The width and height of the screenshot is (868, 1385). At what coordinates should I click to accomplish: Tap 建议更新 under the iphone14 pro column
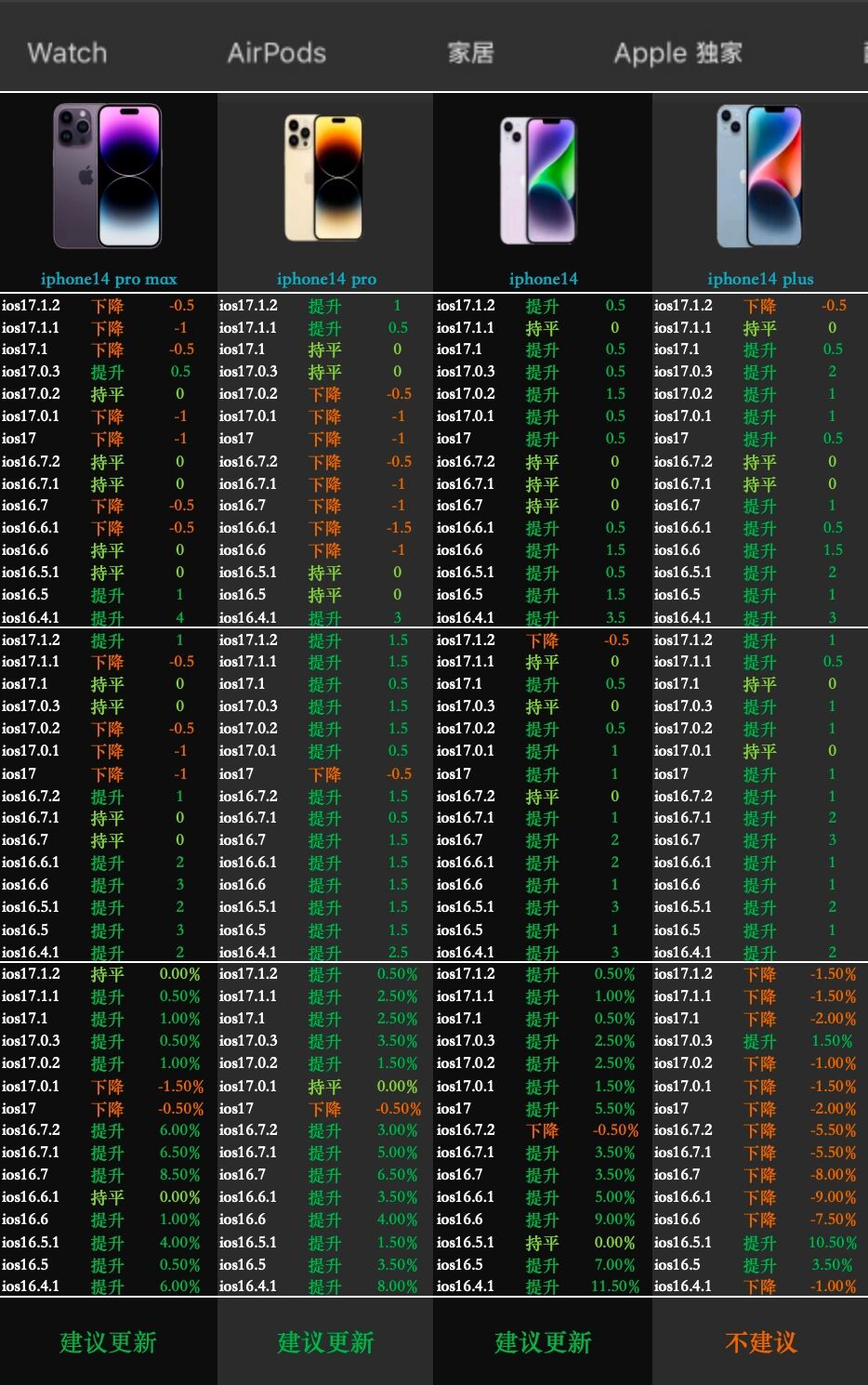(326, 1342)
